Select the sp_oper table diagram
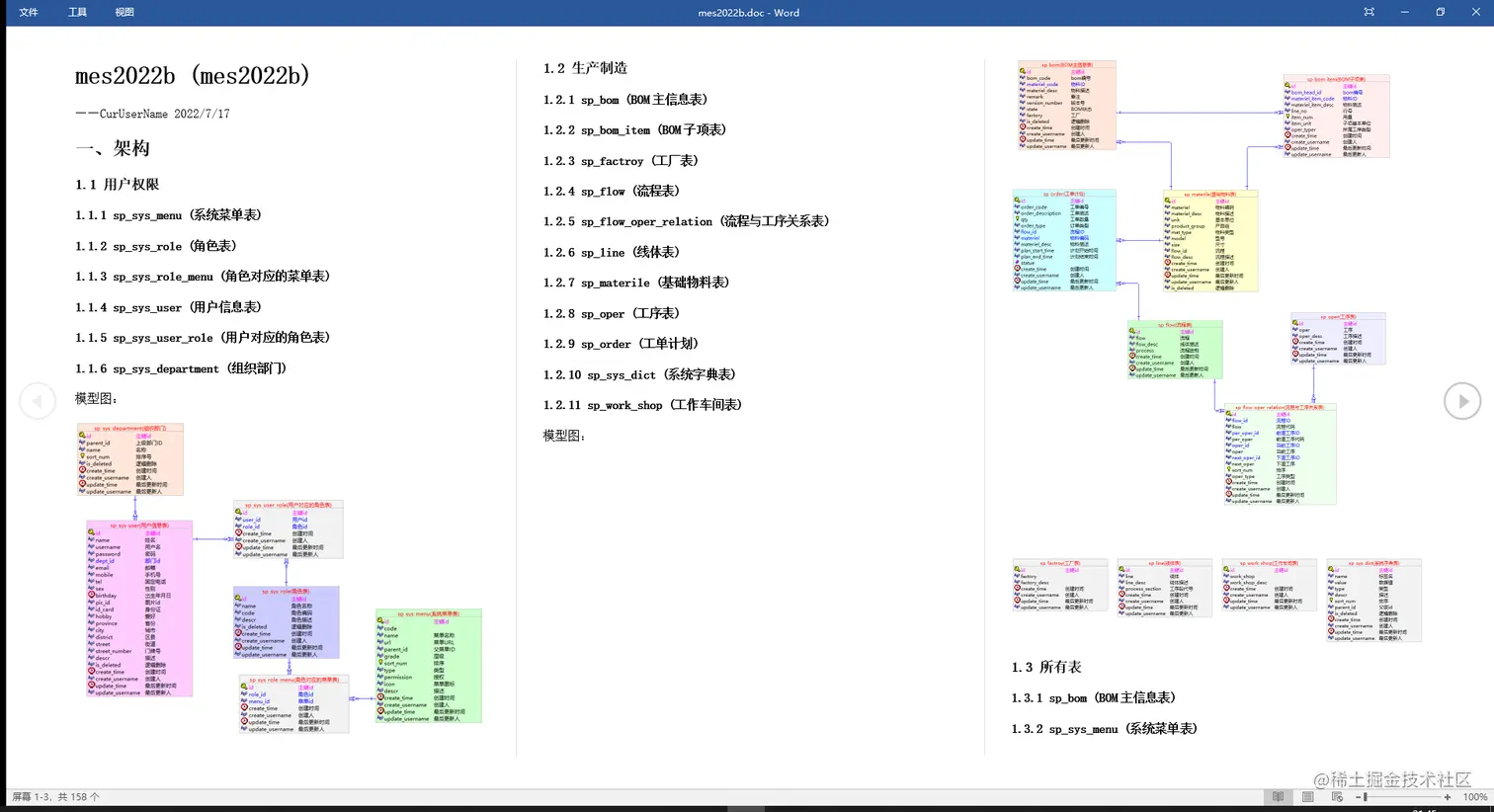The image size is (1494, 812). (x=1338, y=339)
